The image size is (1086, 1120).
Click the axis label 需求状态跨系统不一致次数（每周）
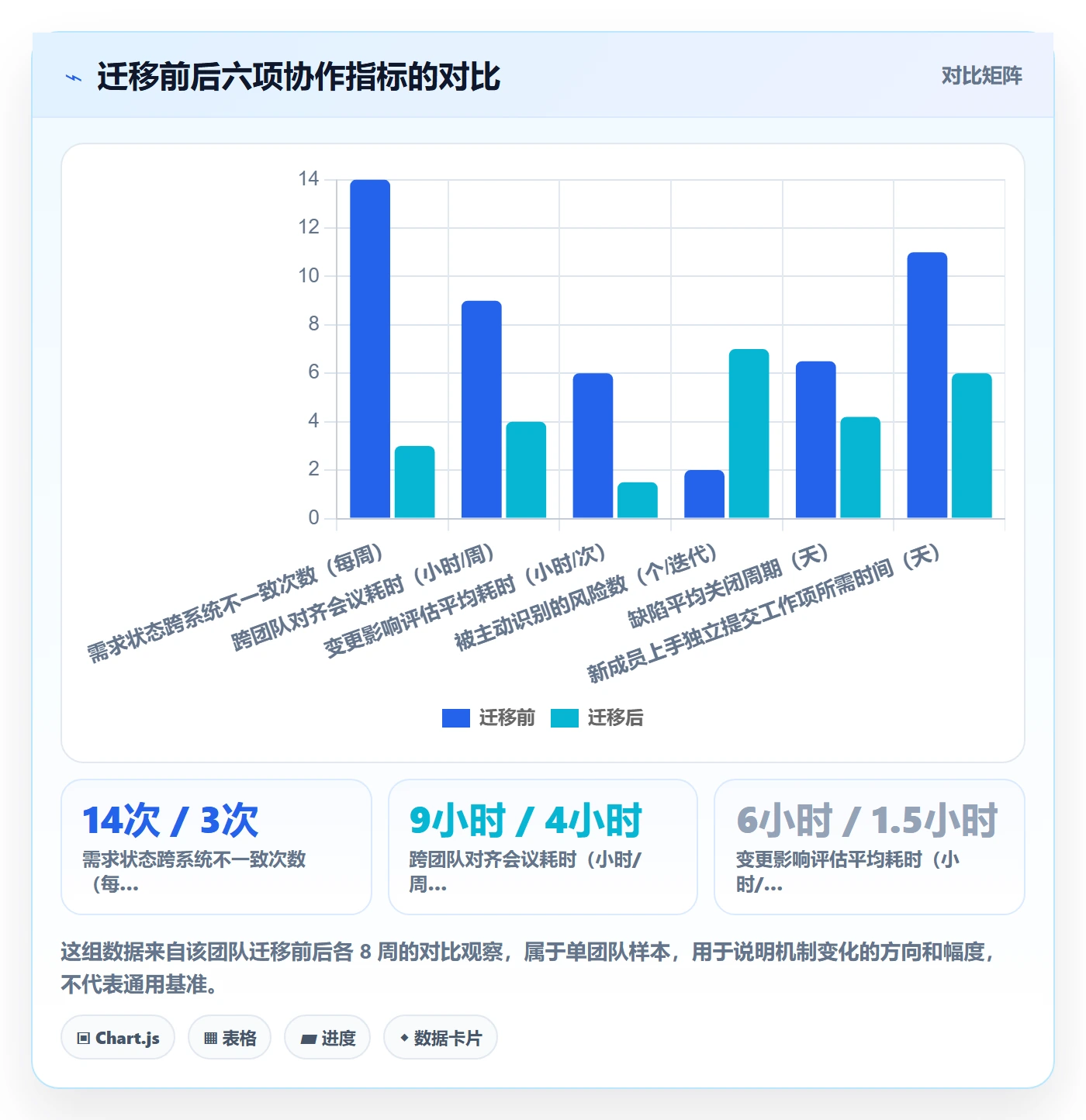[235, 603]
